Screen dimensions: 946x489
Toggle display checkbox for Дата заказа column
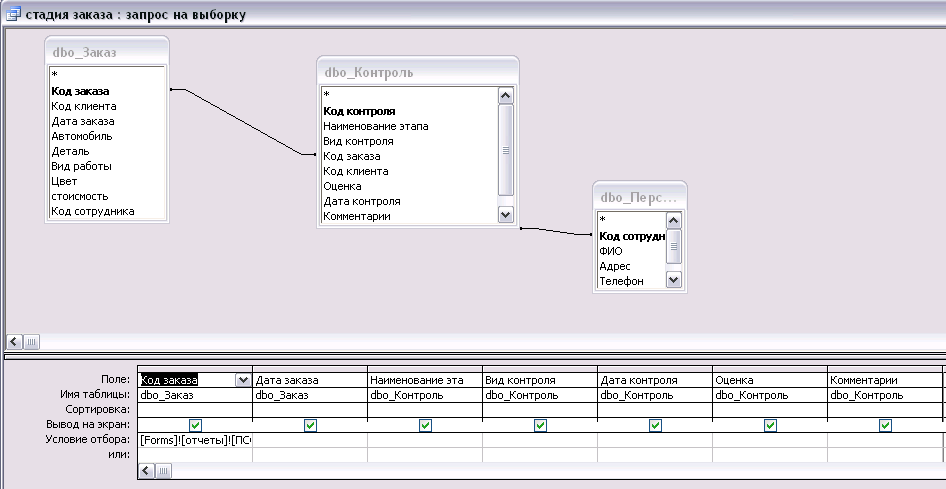(310, 425)
